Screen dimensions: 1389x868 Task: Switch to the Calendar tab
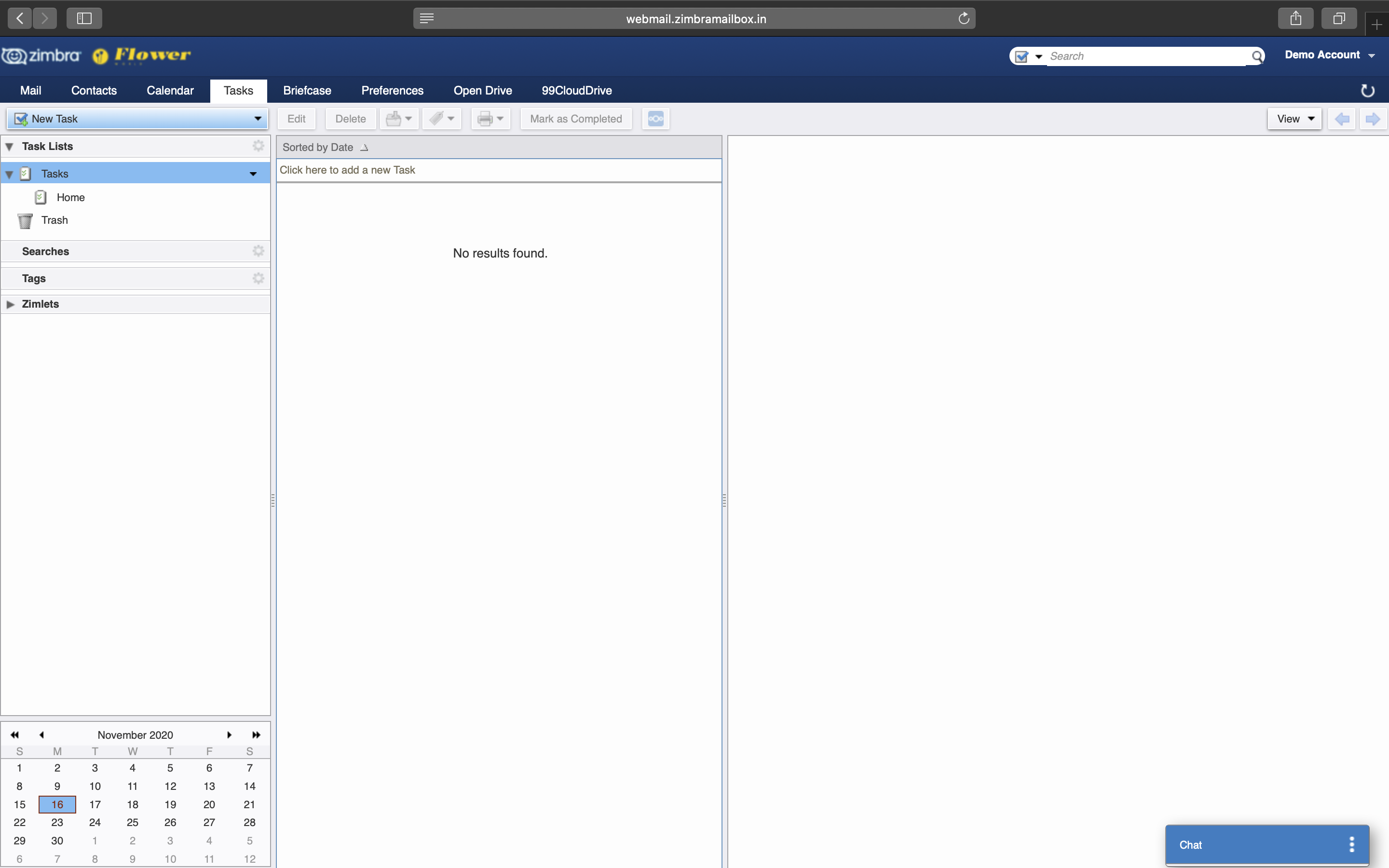tap(170, 91)
